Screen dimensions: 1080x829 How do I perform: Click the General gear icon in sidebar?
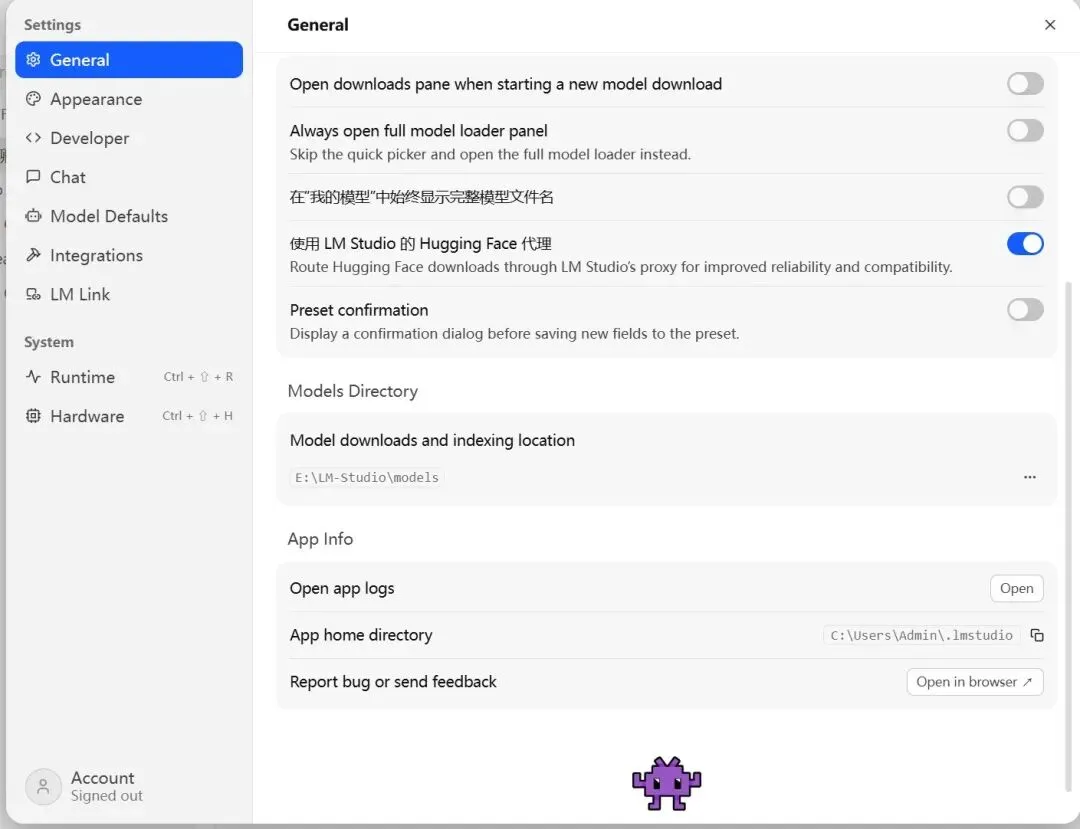click(34, 60)
